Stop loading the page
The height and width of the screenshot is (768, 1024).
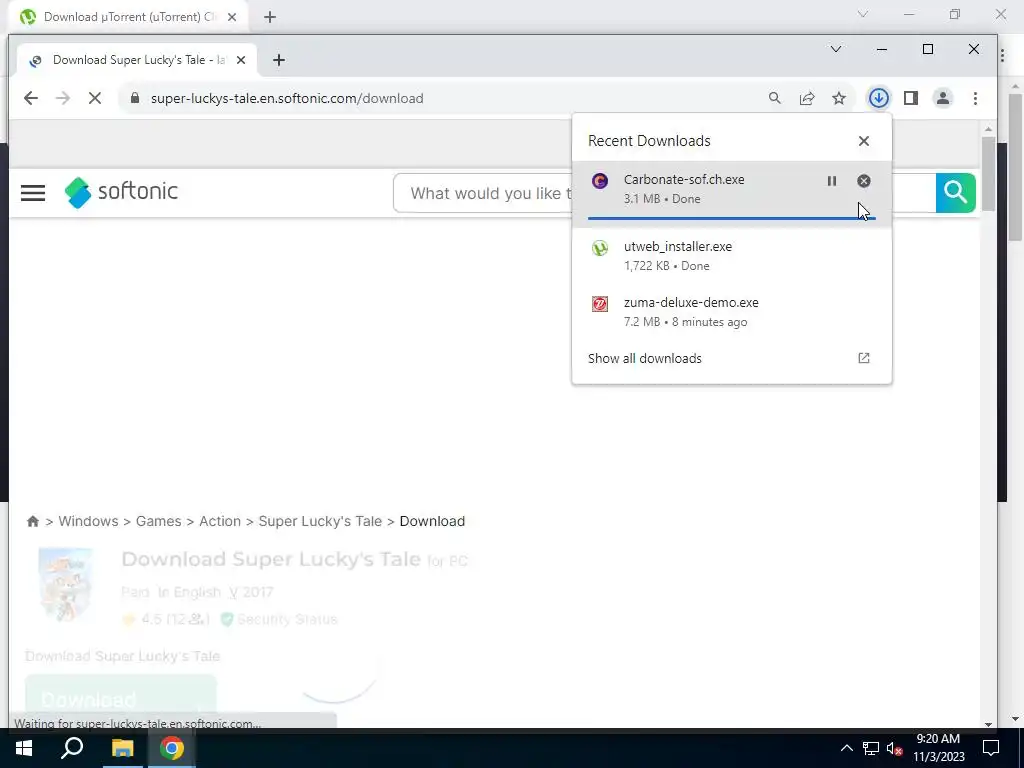click(95, 98)
